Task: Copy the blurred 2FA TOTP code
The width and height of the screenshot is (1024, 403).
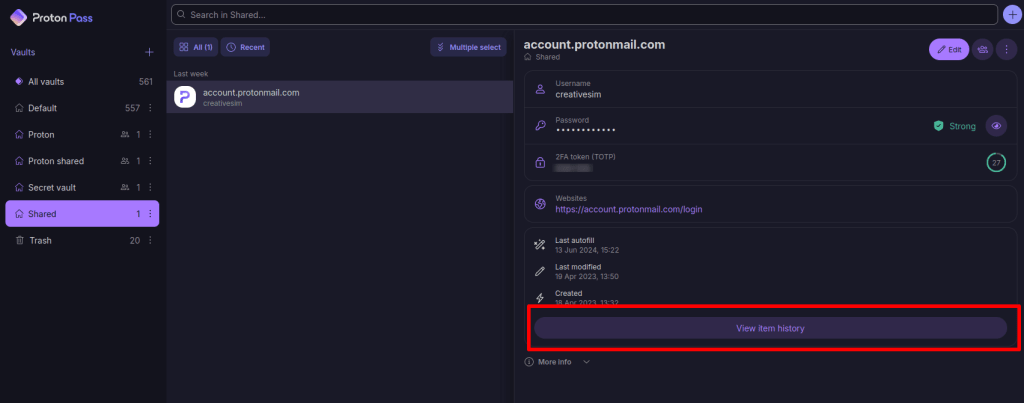Action: pos(573,168)
